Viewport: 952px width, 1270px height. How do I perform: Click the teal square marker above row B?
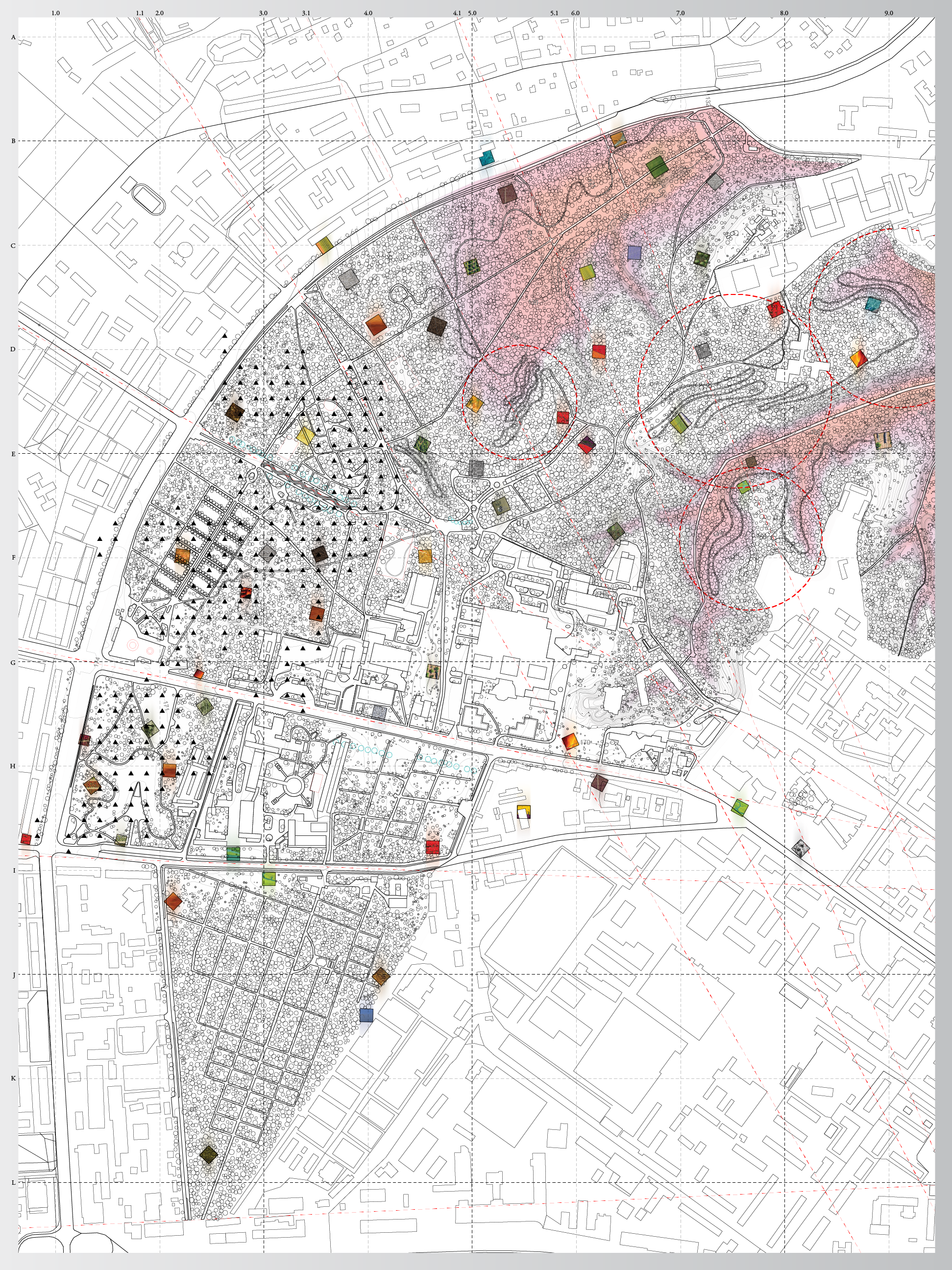click(487, 157)
